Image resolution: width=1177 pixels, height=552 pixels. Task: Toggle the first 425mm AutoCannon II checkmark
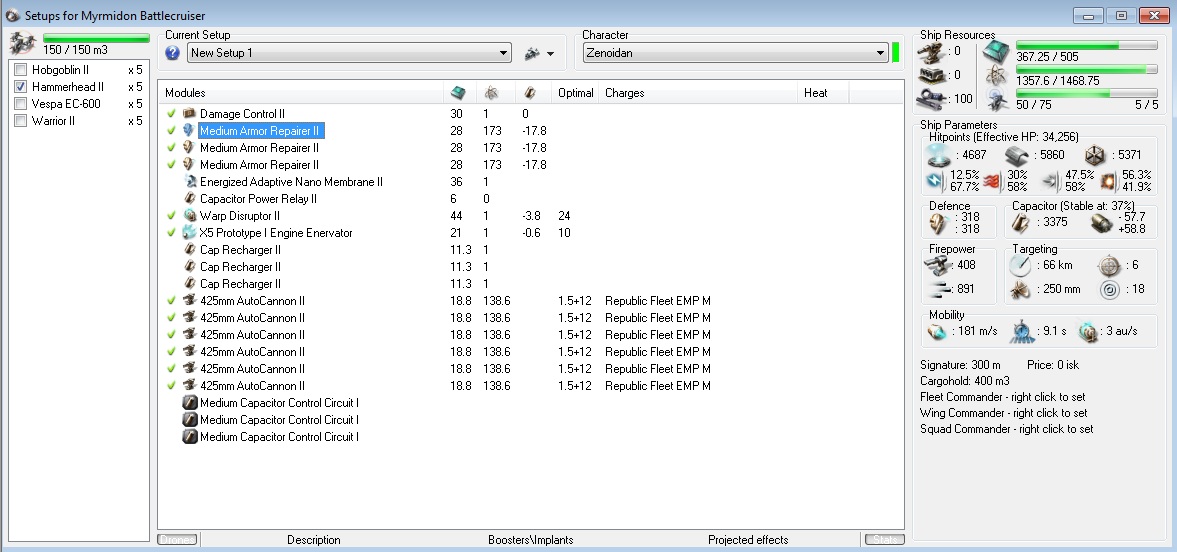[171, 300]
